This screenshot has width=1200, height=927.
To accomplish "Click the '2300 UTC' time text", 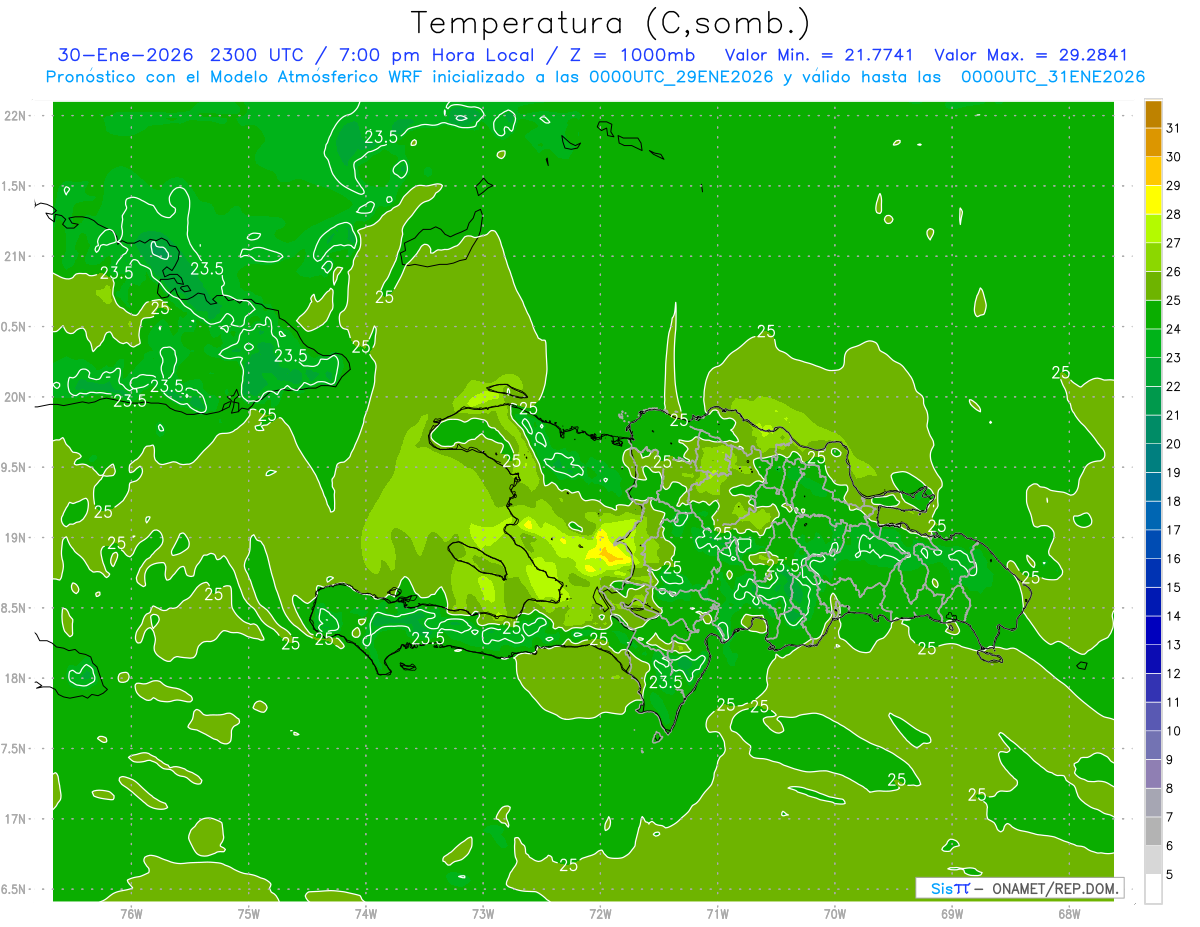I will point(257,55).
